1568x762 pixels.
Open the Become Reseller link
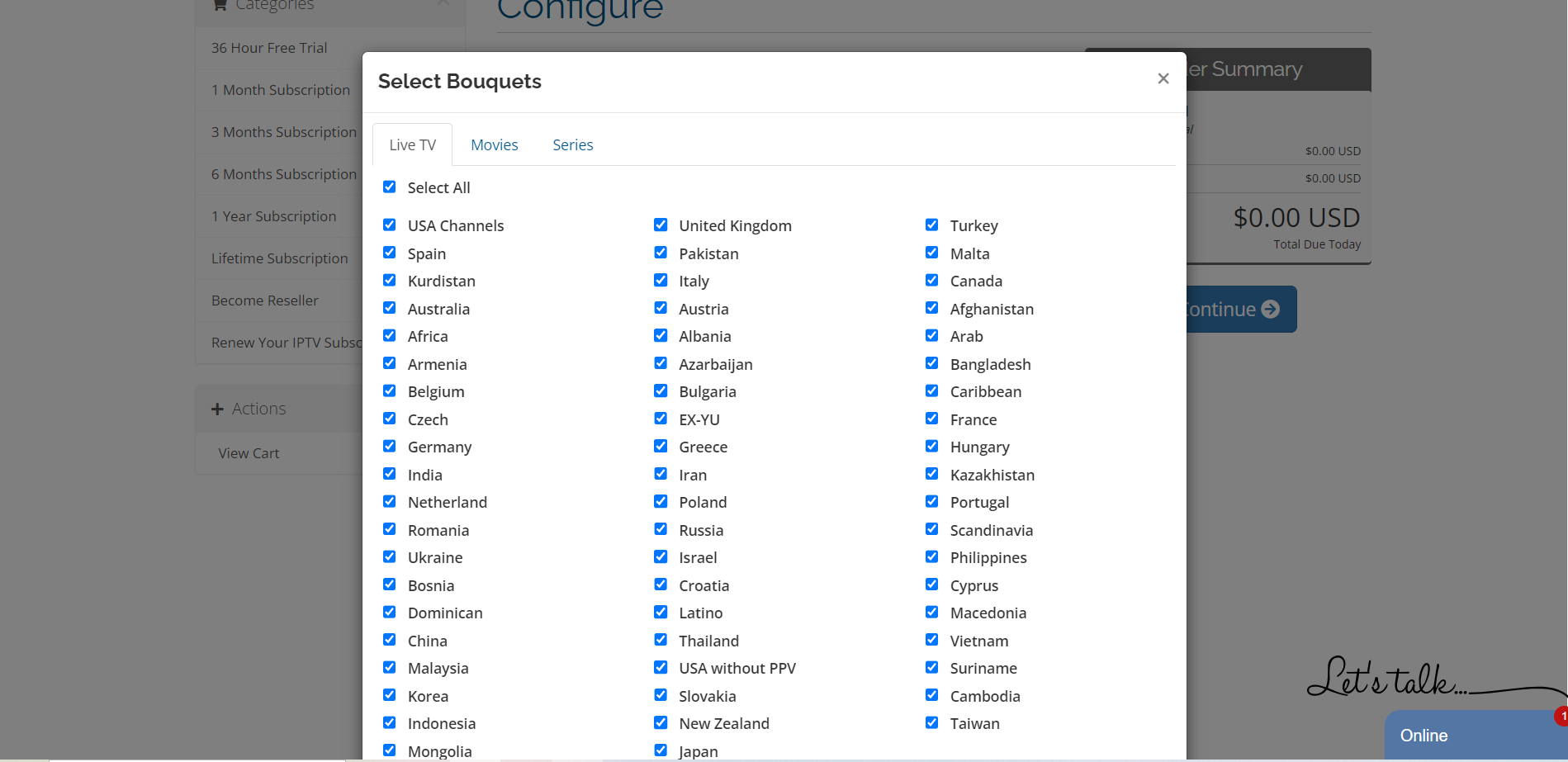coord(264,301)
